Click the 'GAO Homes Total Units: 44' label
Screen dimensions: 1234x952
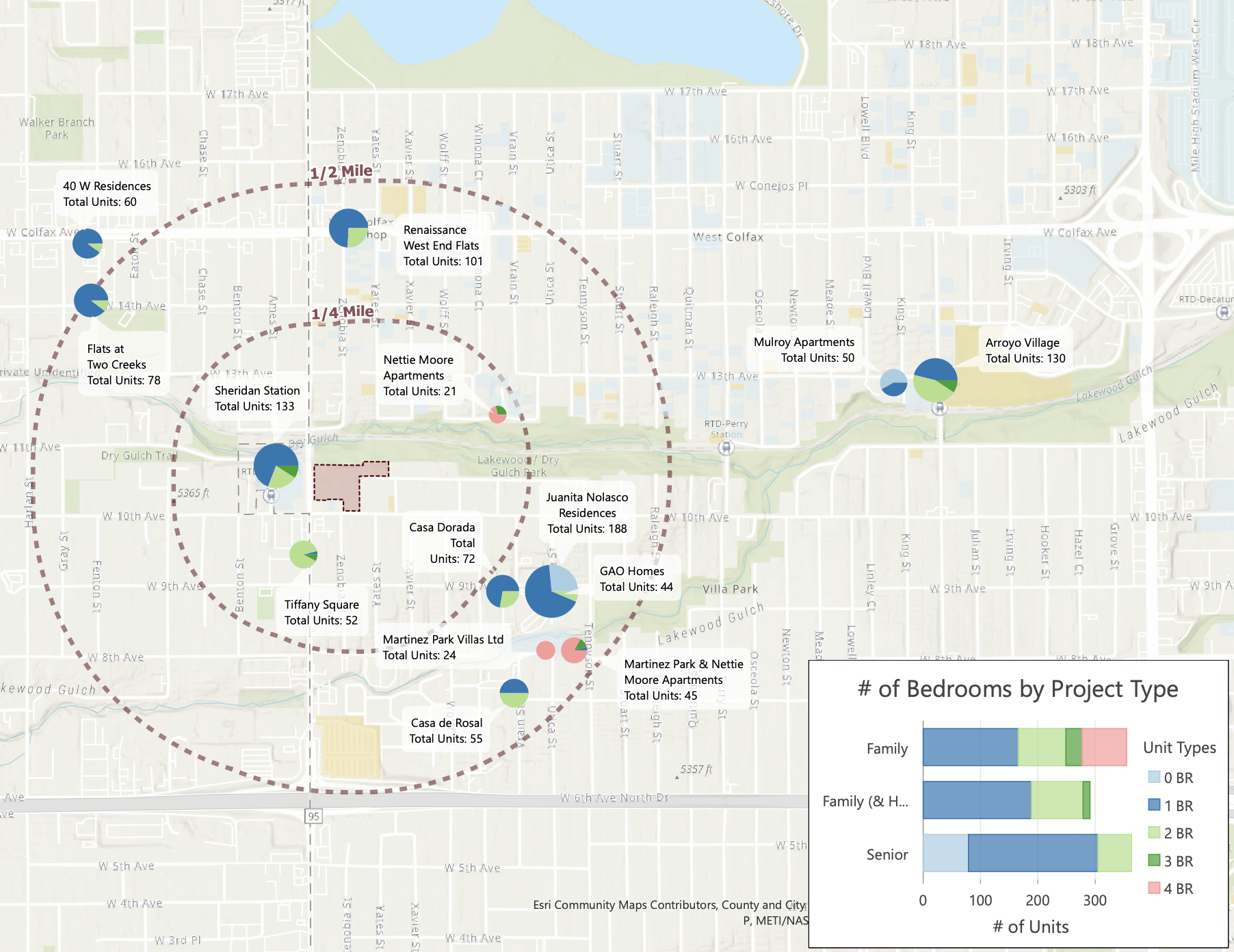point(636,579)
